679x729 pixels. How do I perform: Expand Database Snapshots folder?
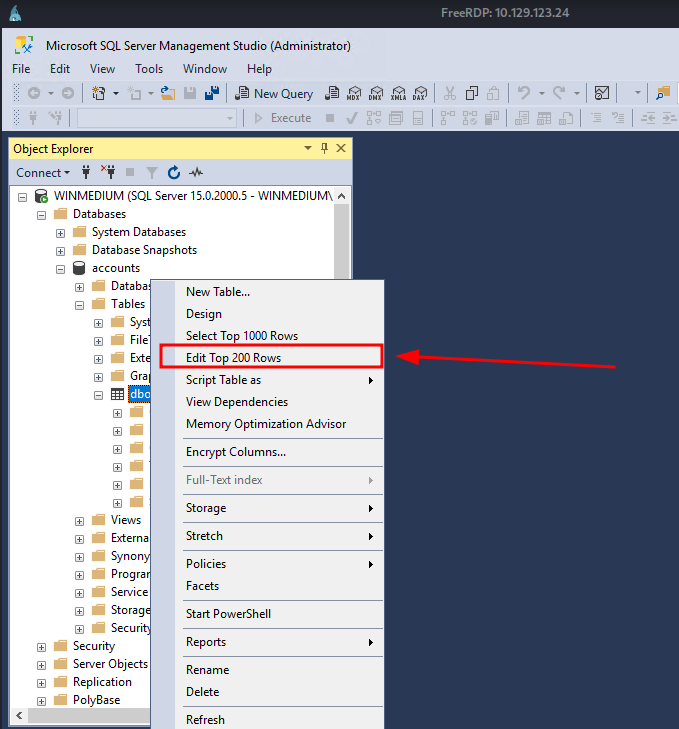(x=60, y=252)
